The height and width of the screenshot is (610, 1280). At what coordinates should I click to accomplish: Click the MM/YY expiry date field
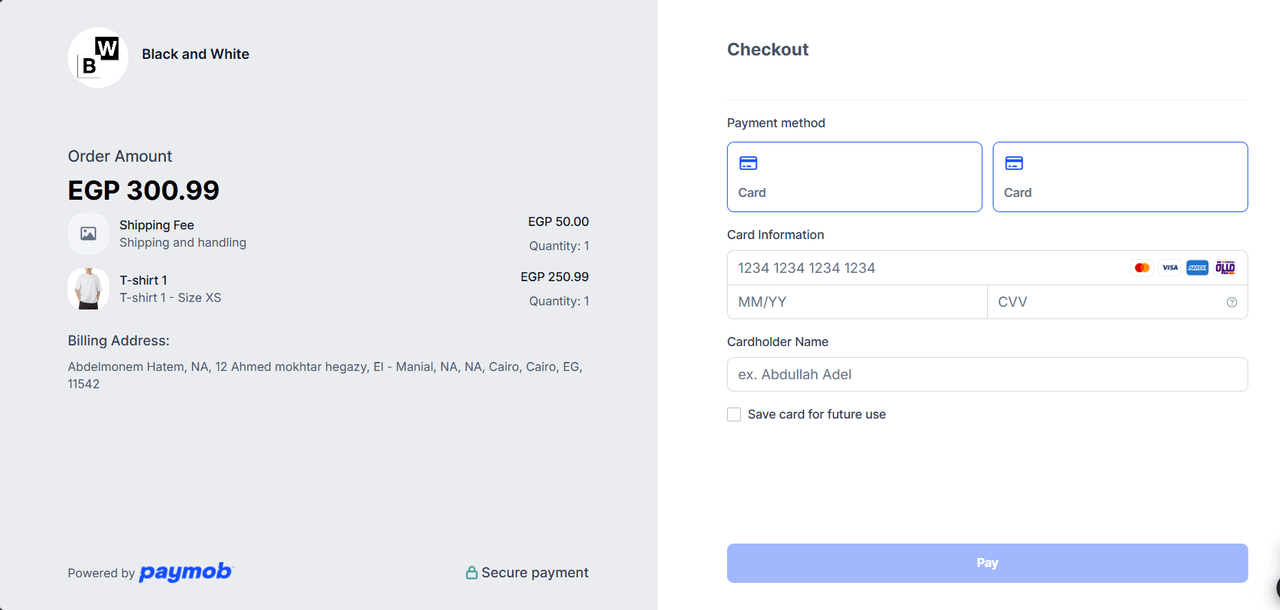pos(856,302)
